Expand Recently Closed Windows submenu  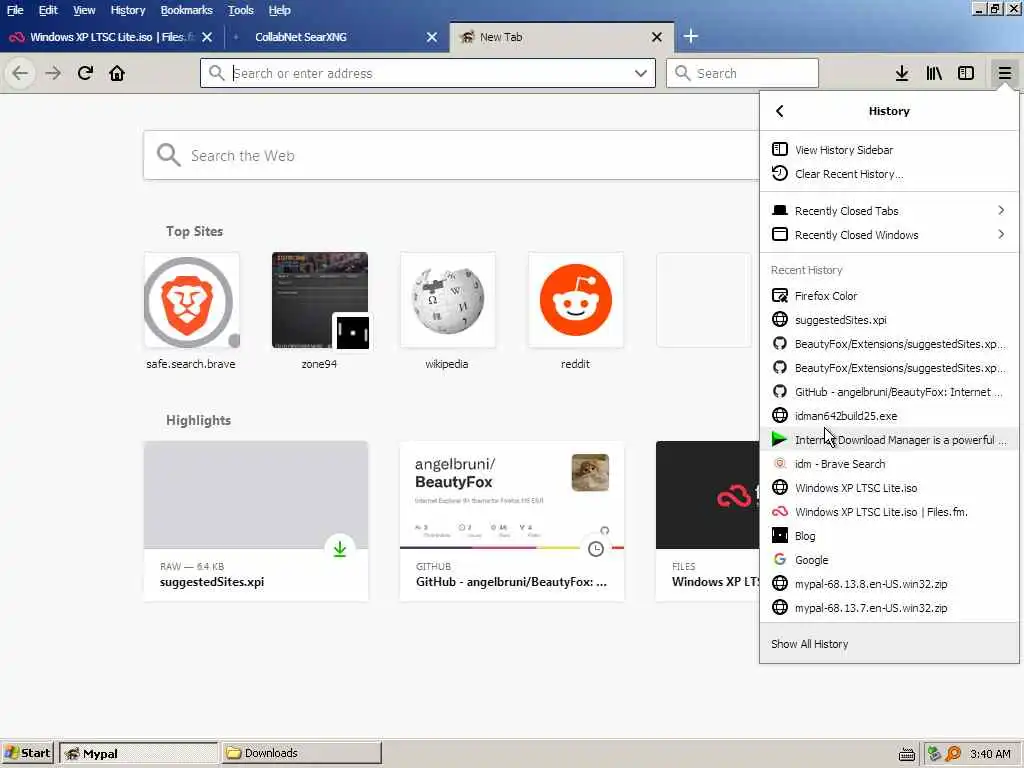[x=889, y=234]
